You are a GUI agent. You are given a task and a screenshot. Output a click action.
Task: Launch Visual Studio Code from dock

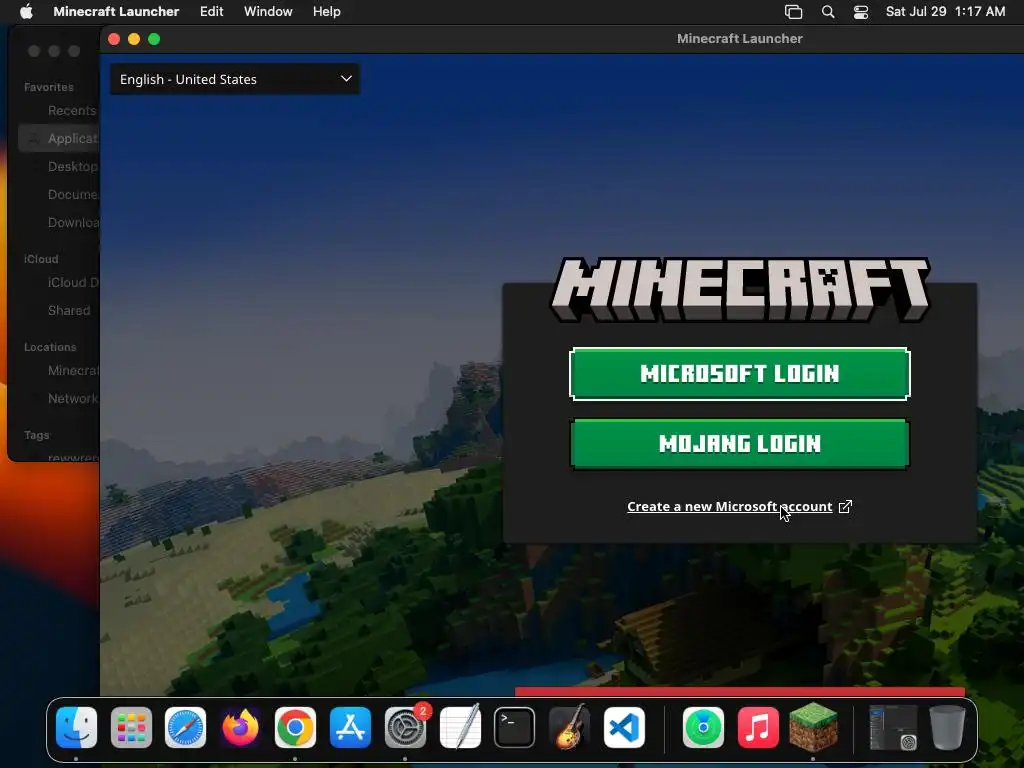coord(624,728)
